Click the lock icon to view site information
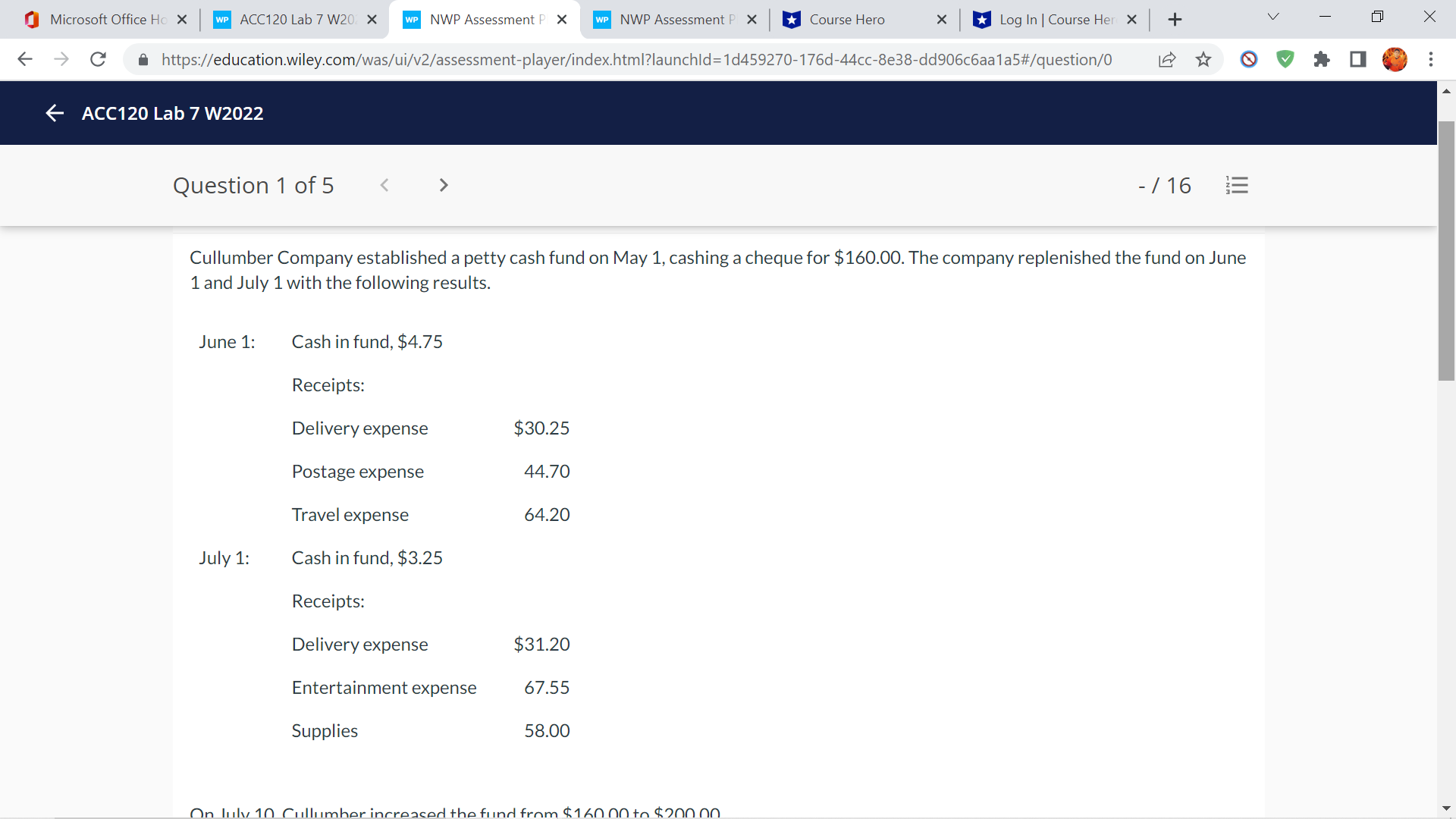The image size is (1456, 819). click(143, 59)
